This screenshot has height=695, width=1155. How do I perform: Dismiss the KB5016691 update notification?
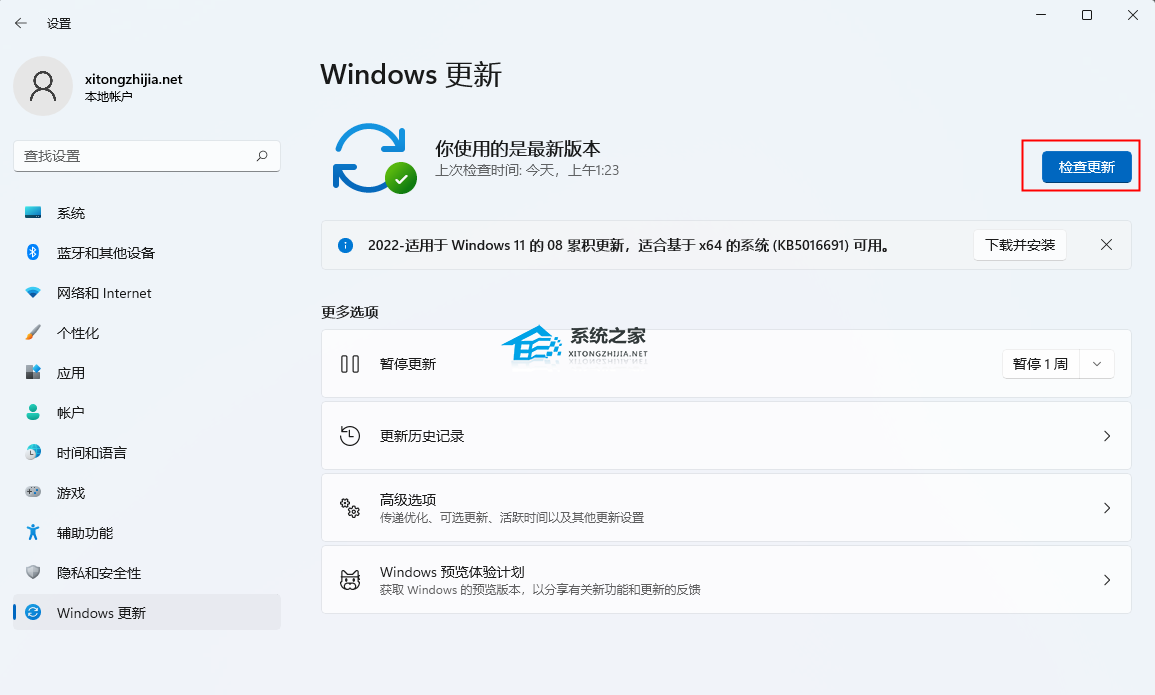(1106, 244)
